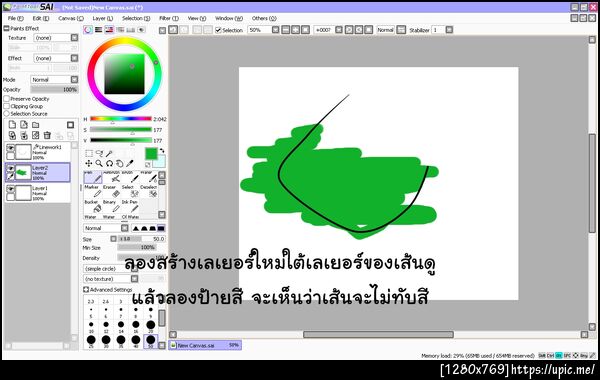Create a new layer folder
The height and width of the screenshot is (380, 600).
point(36,125)
